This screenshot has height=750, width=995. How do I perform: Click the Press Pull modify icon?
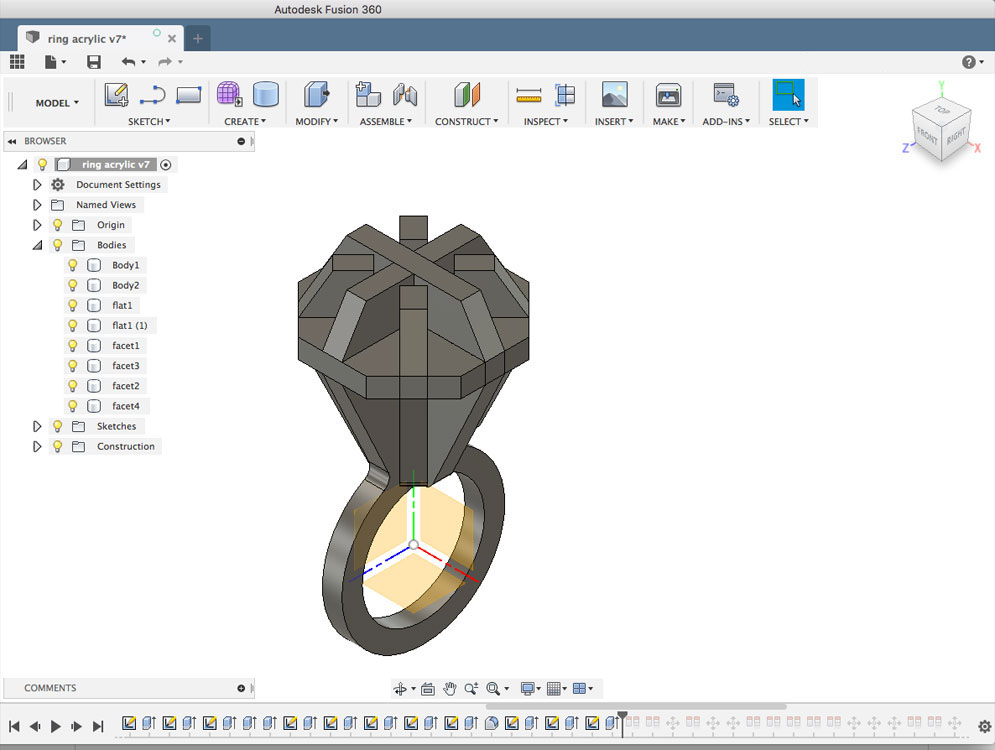[x=316, y=94]
